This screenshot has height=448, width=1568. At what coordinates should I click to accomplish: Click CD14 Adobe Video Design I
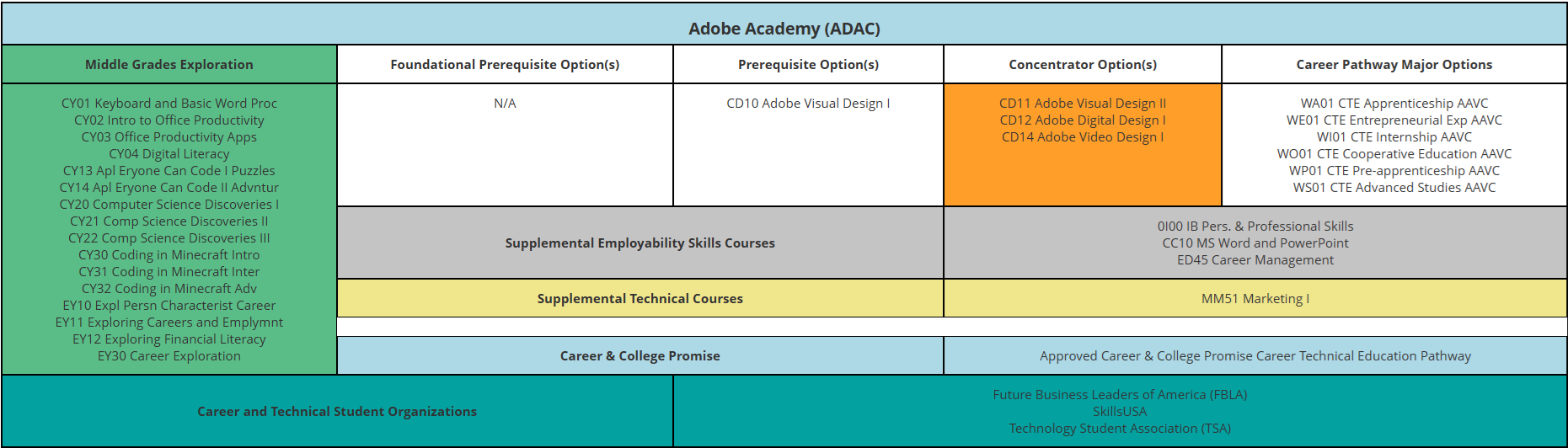click(1082, 137)
